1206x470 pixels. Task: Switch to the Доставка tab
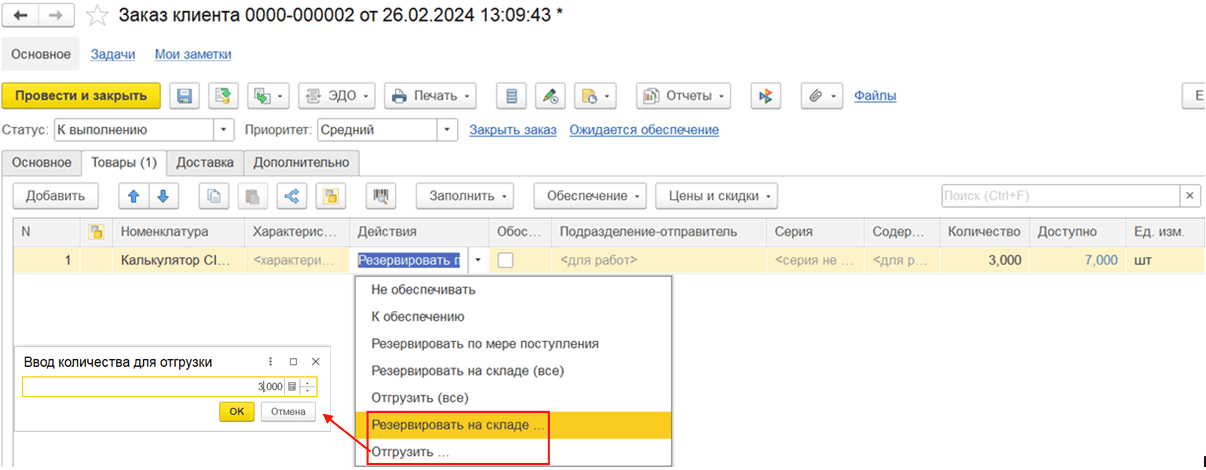point(205,162)
